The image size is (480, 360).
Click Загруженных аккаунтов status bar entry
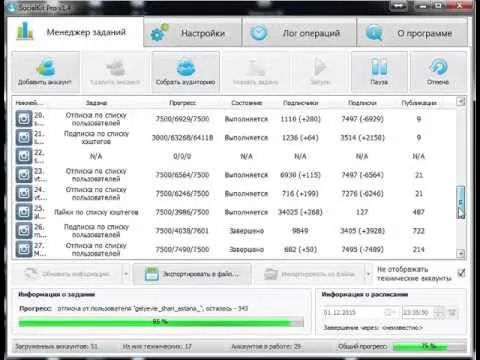[x=57, y=347]
